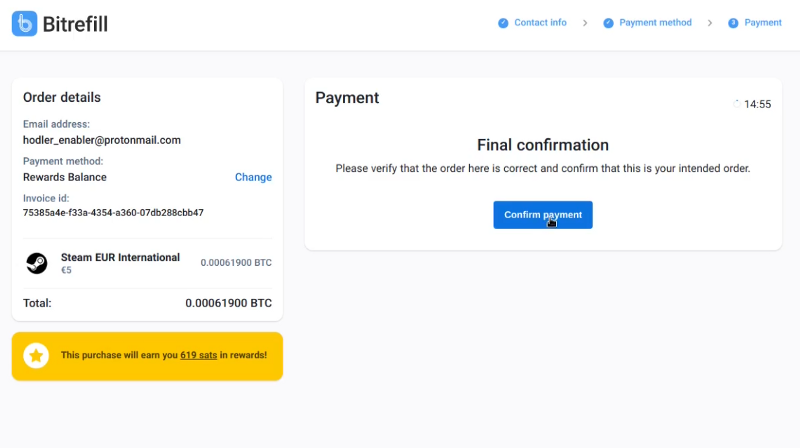Click the Payment method checkmark icon
This screenshot has height=448, width=800.
pos(608,23)
